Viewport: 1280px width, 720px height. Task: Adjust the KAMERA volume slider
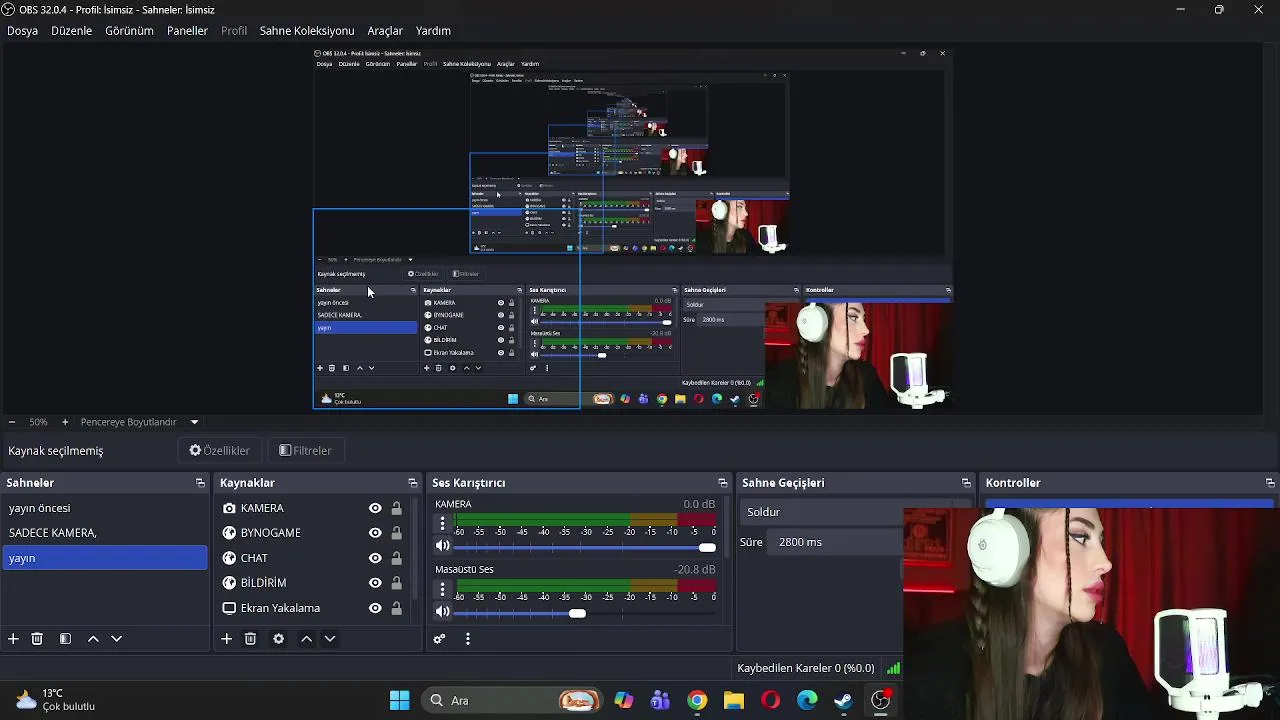click(x=585, y=547)
